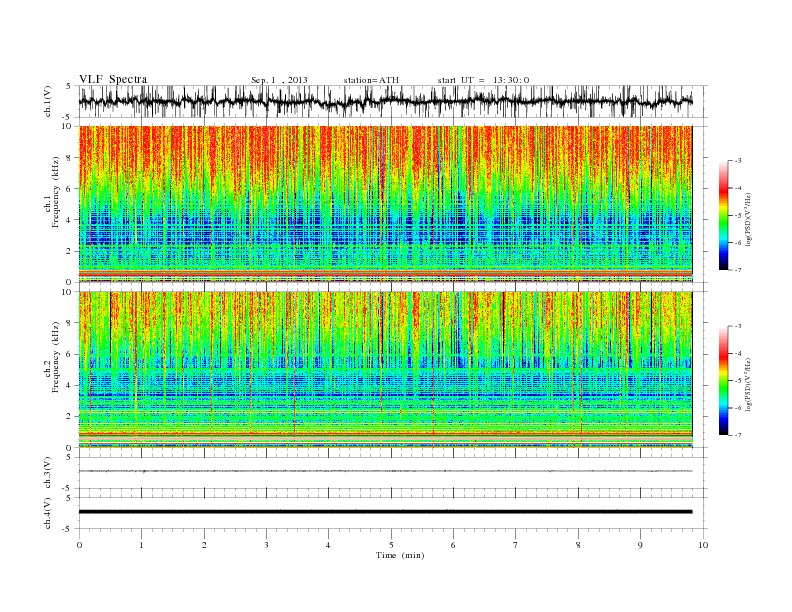Click the 'ch.1(V)' waveform axis label
Image resolution: width=792 pixels, height=612 pixels.
tap(47, 101)
